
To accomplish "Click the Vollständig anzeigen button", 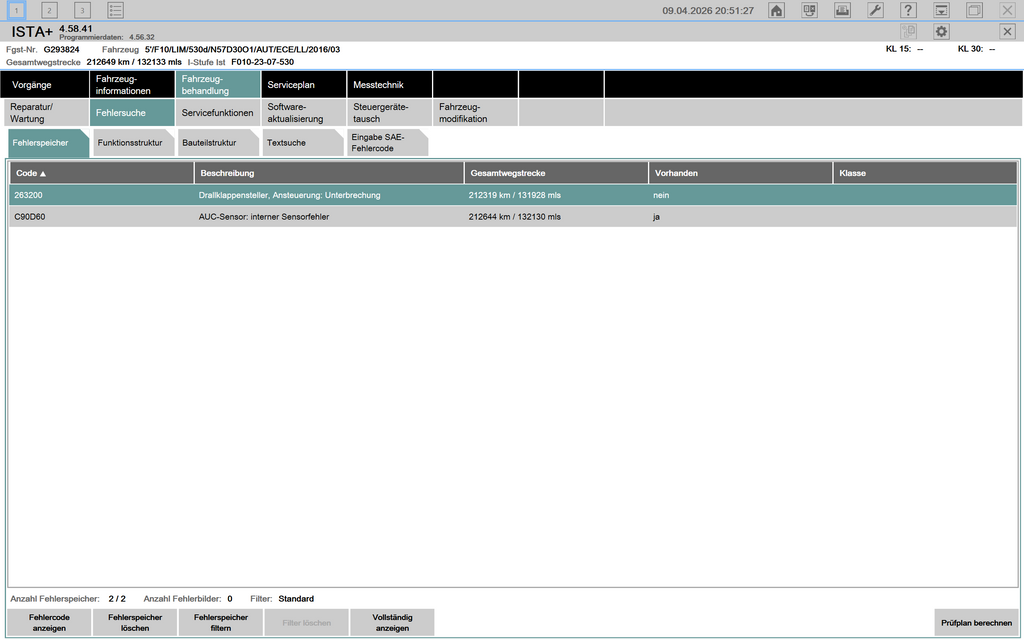I will (392, 623).
